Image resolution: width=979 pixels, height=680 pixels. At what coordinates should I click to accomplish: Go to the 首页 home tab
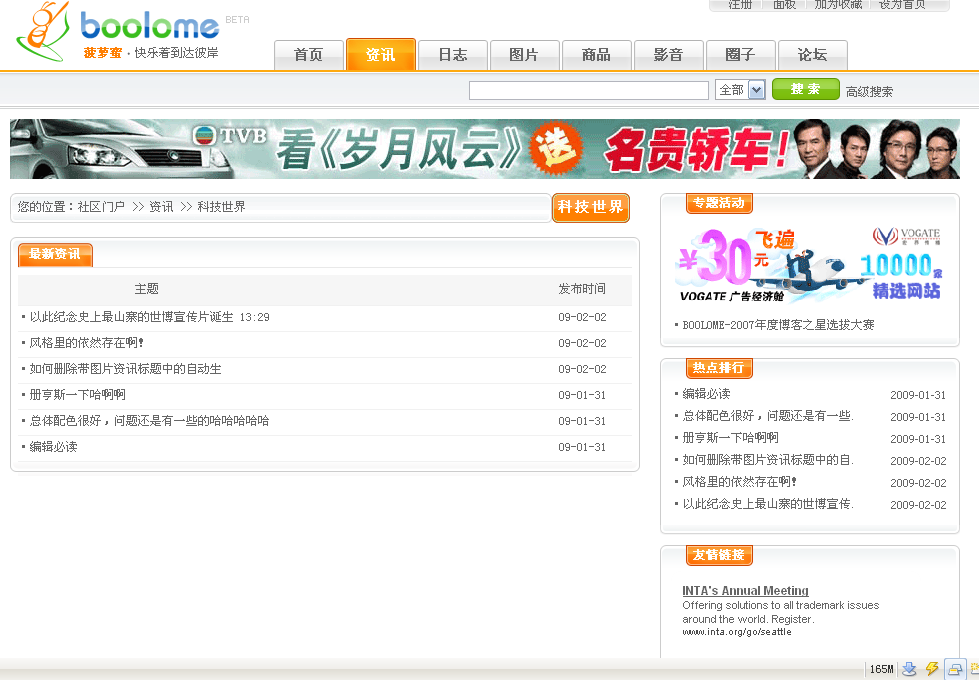[308, 55]
